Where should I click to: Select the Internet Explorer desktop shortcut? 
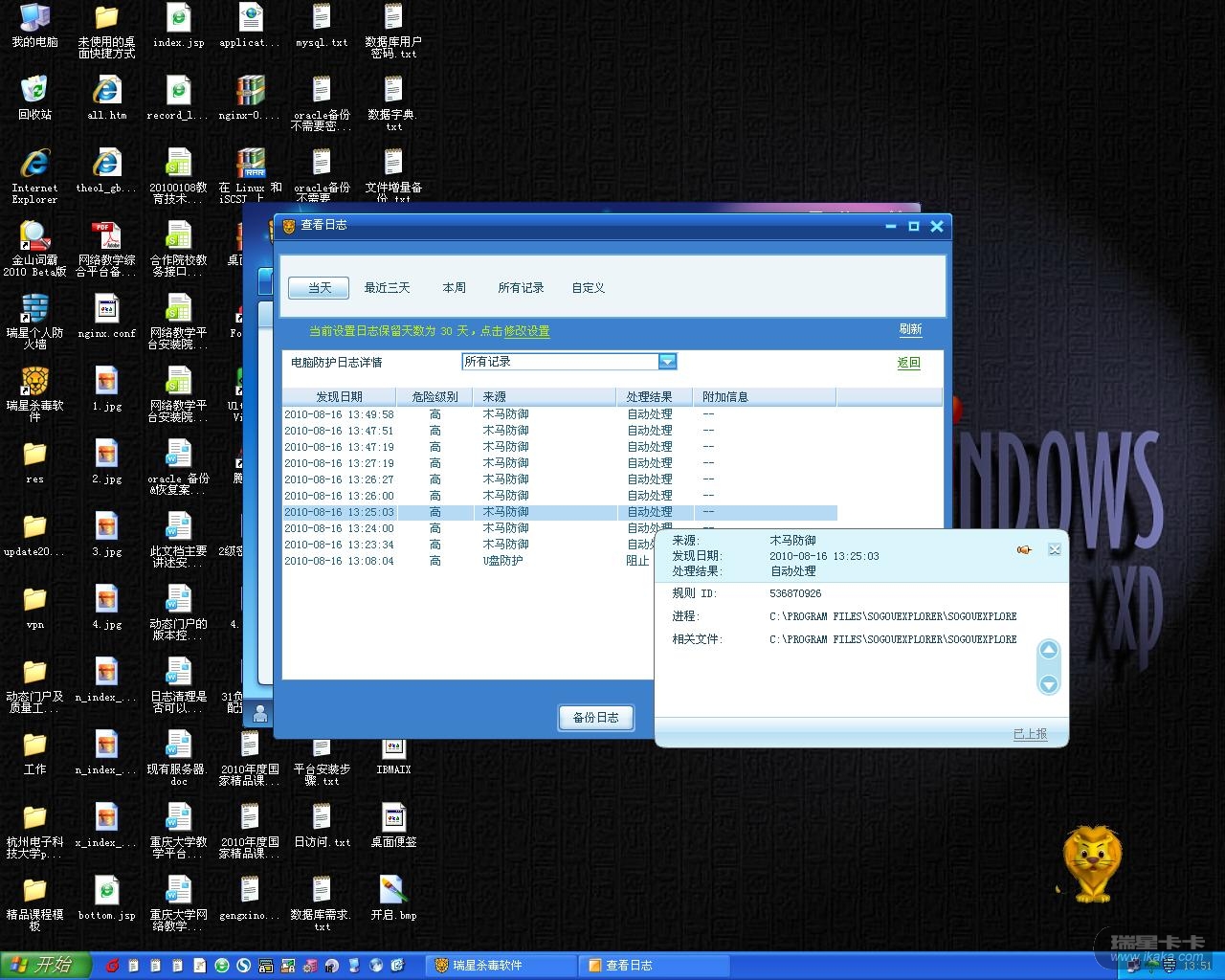(x=35, y=176)
